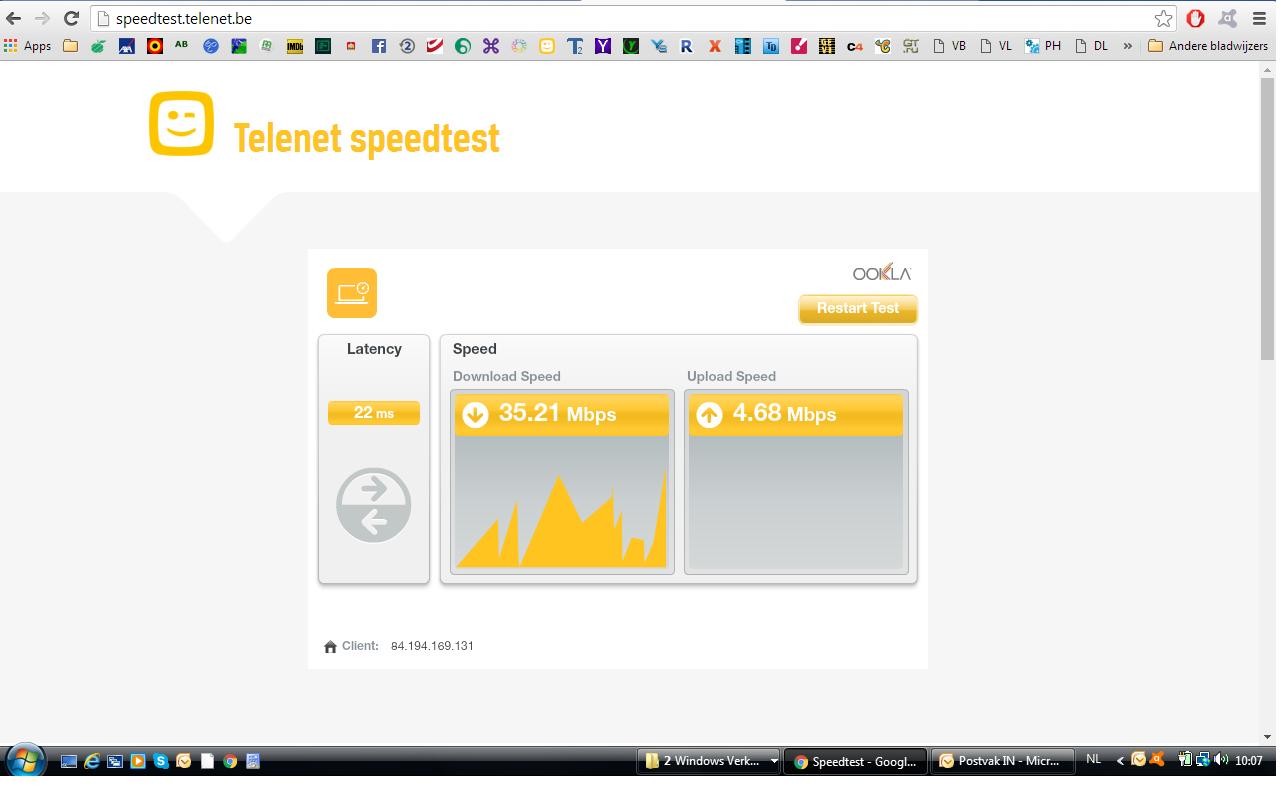Click the NL language indicator
The width and height of the screenshot is (1280, 800).
[1093, 760]
